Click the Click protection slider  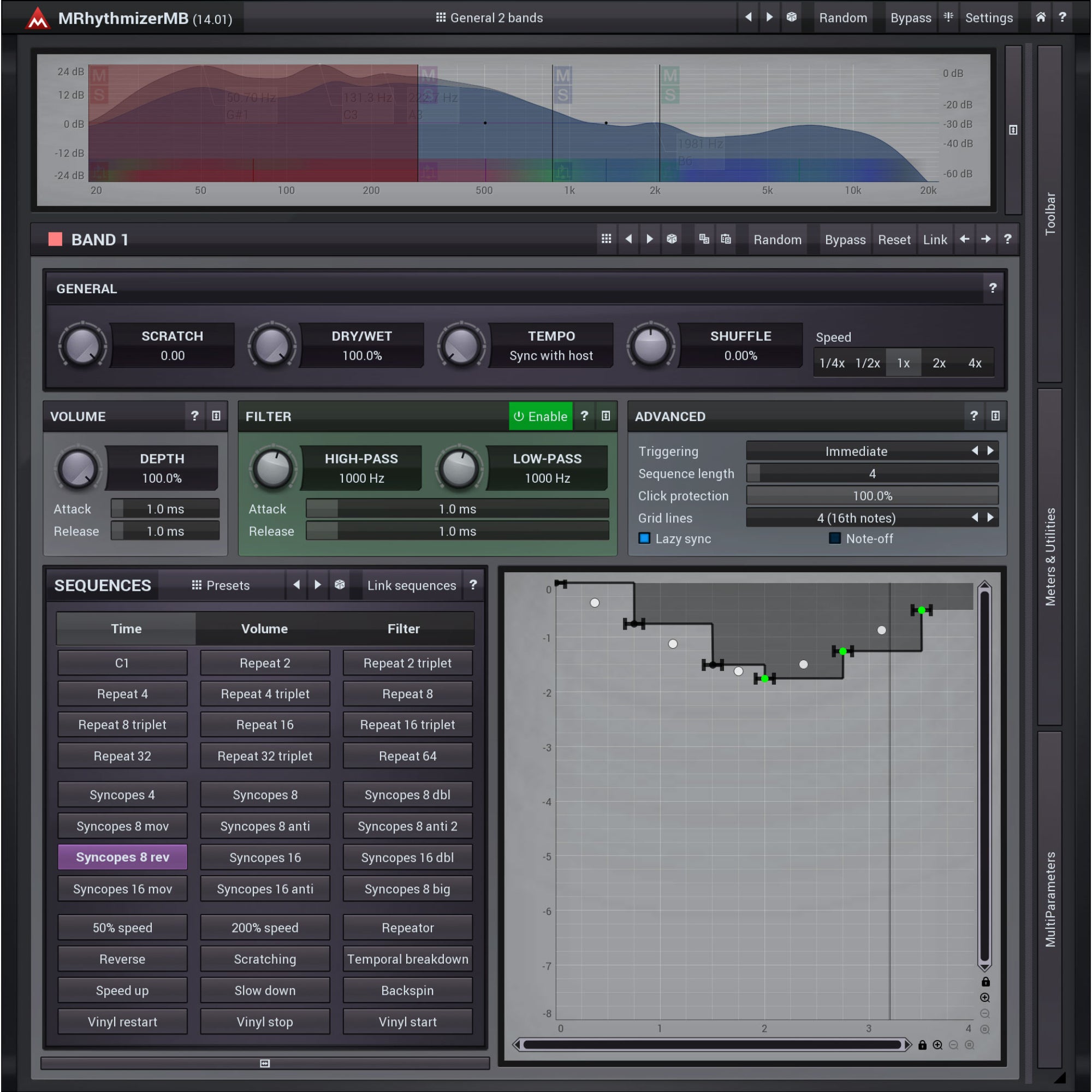[x=872, y=495]
